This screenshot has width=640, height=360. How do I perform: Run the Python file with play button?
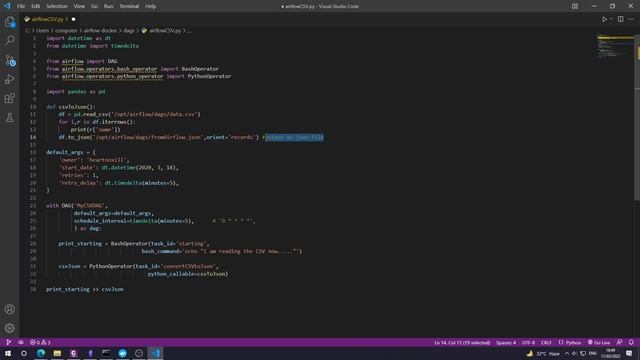(604, 19)
